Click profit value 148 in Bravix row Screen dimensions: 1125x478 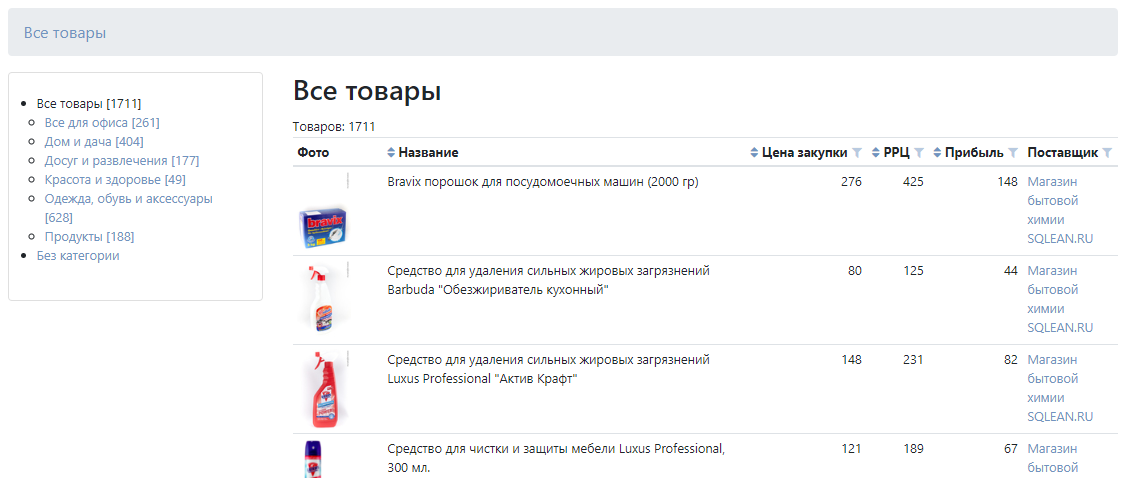[x=1007, y=182]
